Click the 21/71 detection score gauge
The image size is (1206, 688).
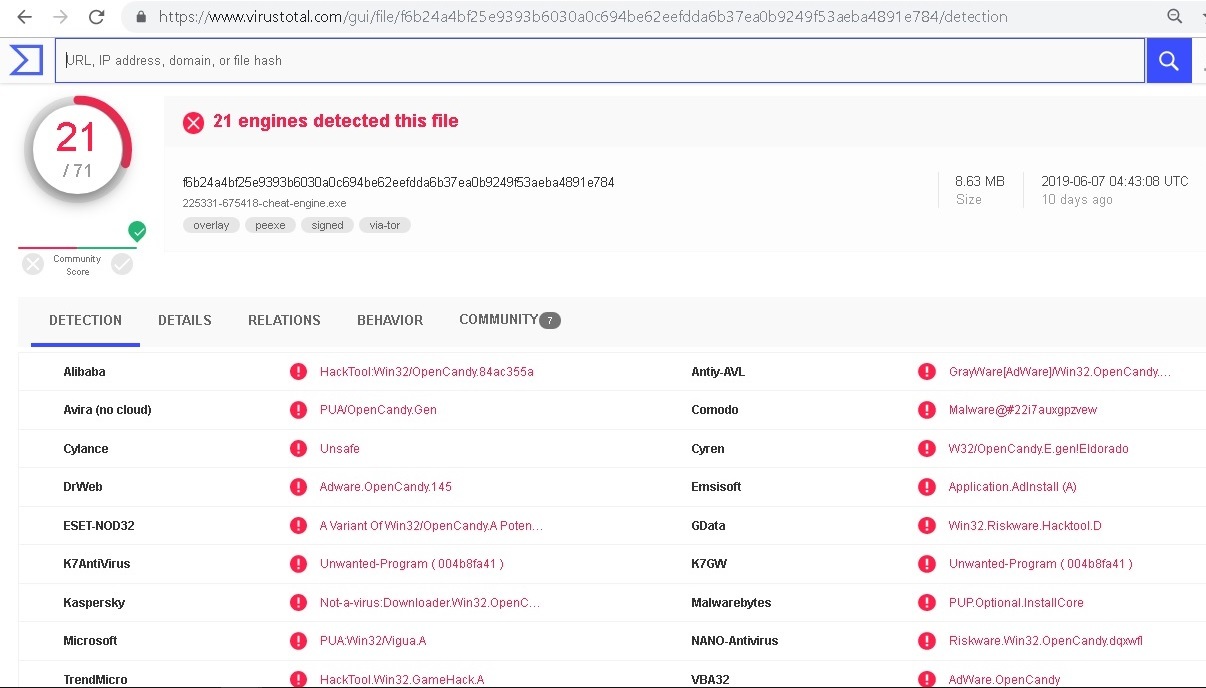[77, 150]
